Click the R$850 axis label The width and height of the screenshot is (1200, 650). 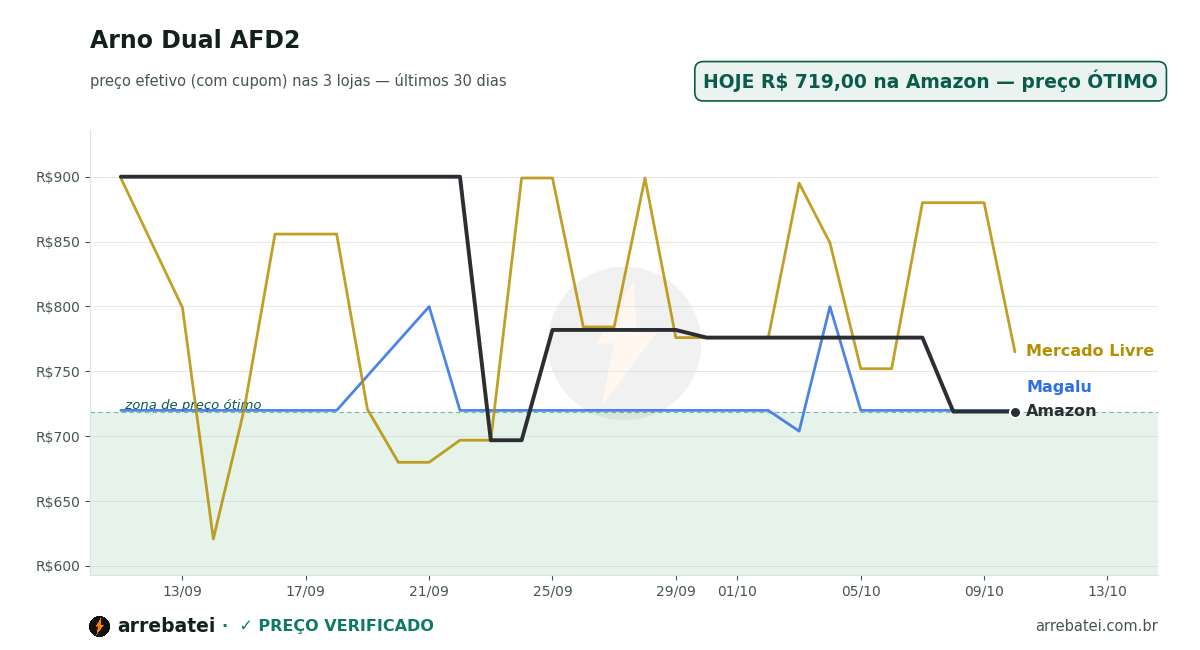[x=58, y=242]
